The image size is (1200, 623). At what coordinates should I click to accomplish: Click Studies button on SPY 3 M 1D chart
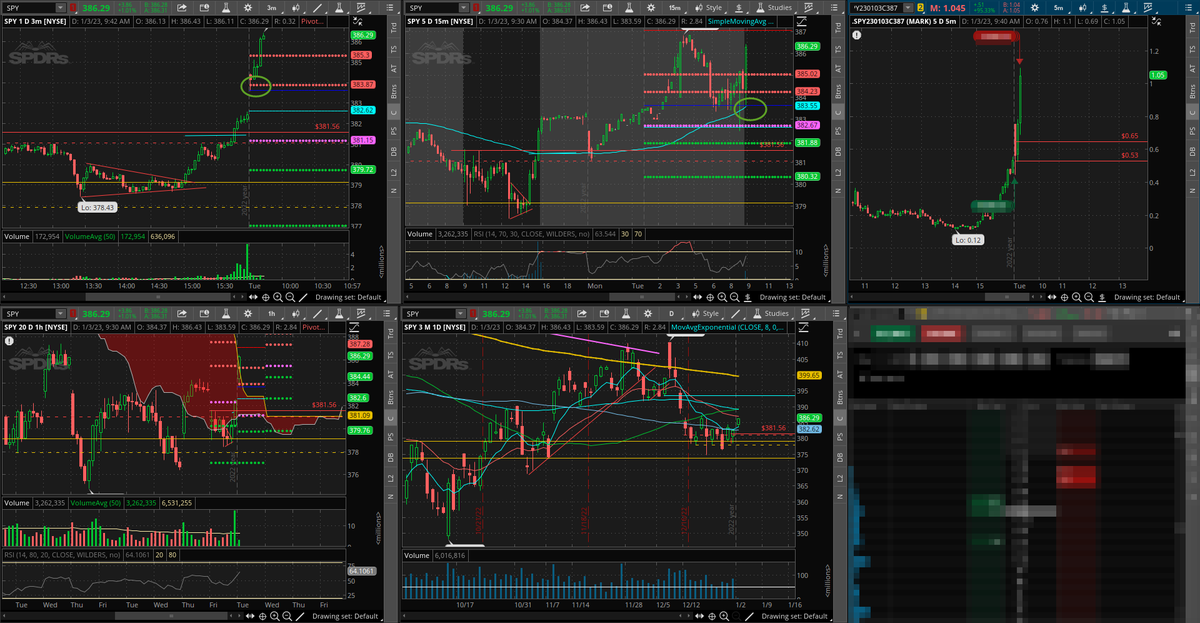pos(773,313)
